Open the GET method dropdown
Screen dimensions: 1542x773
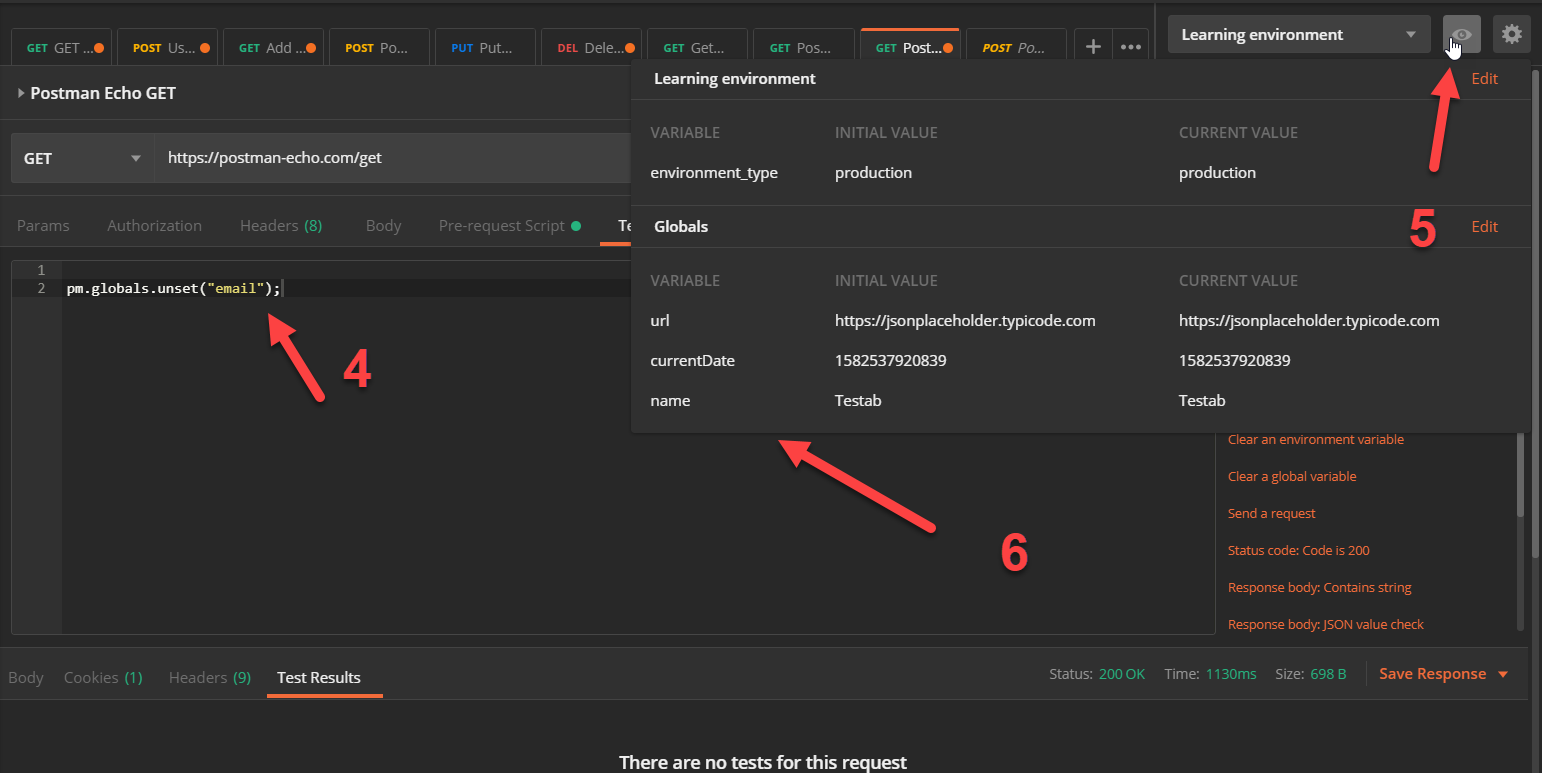tap(82, 158)
